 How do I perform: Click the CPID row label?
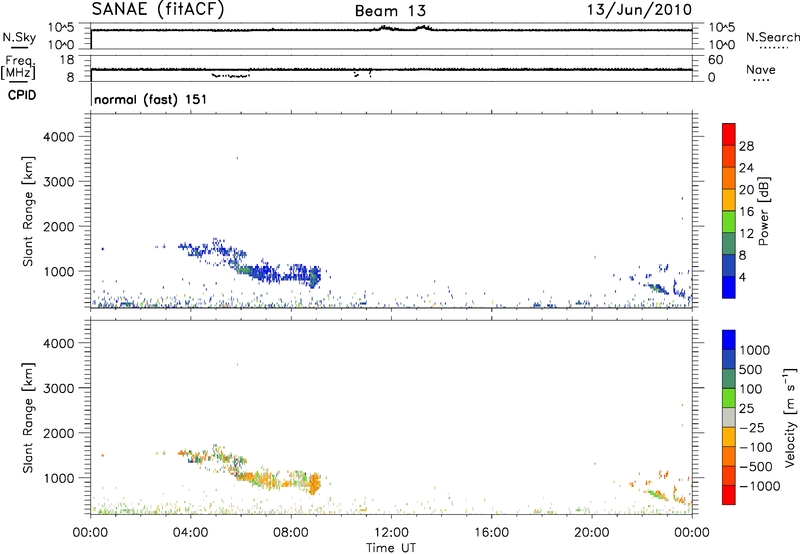22,95
